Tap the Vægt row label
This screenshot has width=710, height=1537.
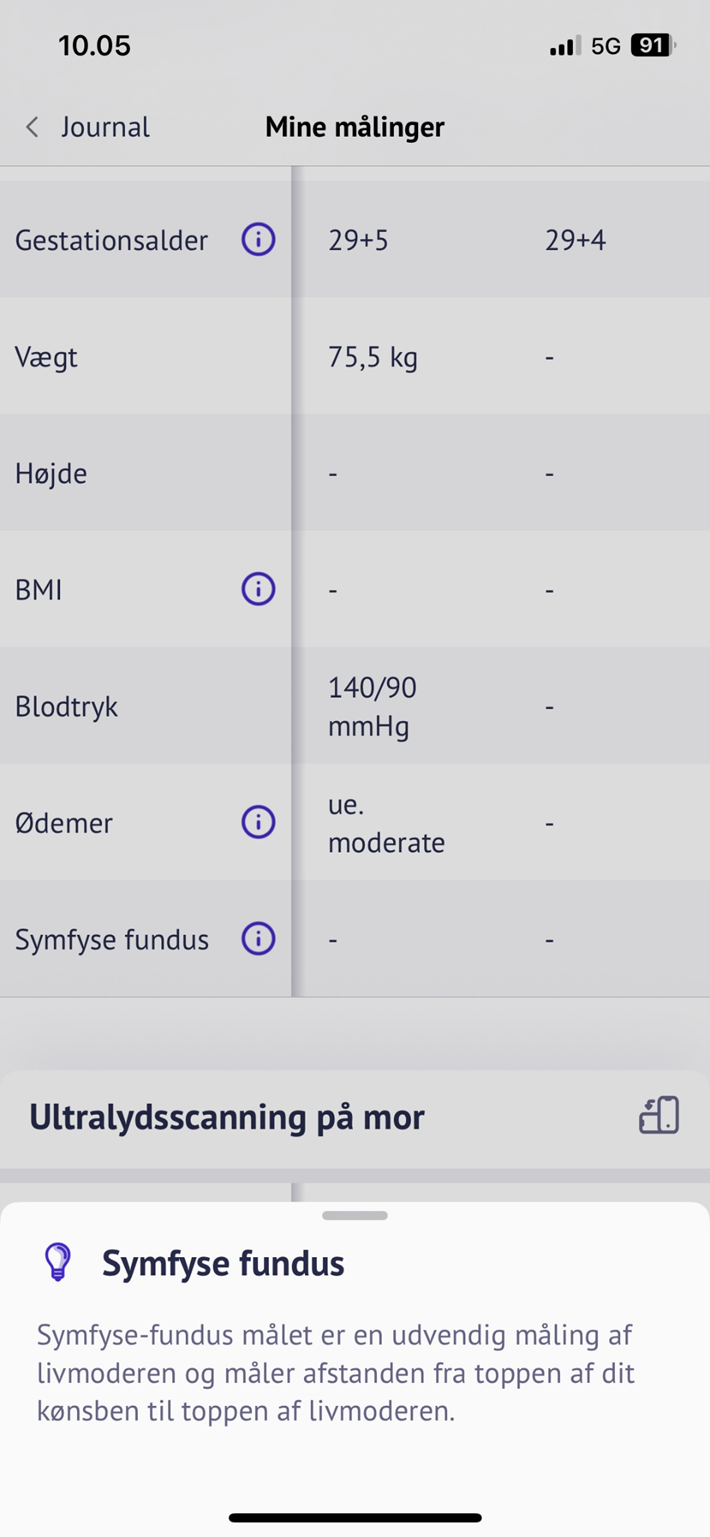click(x=45, y=357)
